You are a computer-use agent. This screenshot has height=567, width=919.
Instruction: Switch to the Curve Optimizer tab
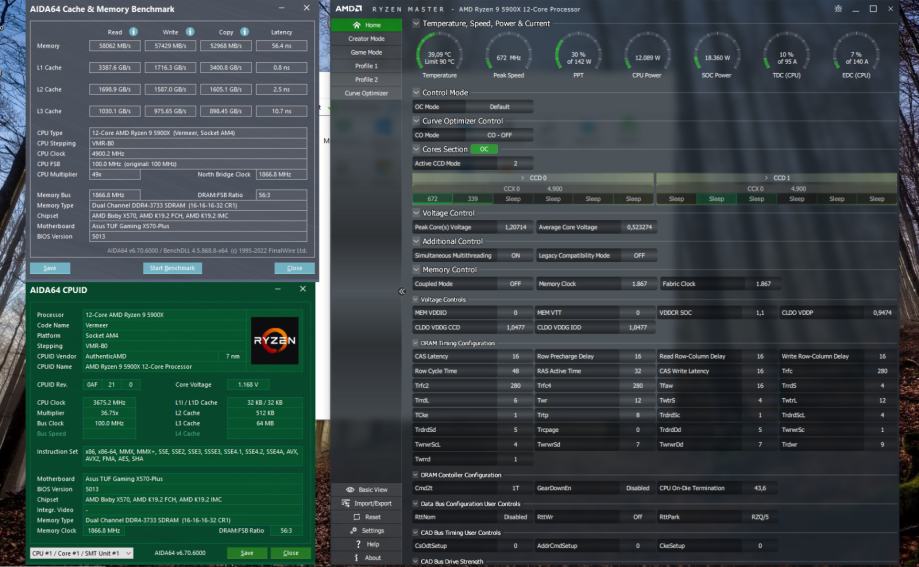point(366,93)
